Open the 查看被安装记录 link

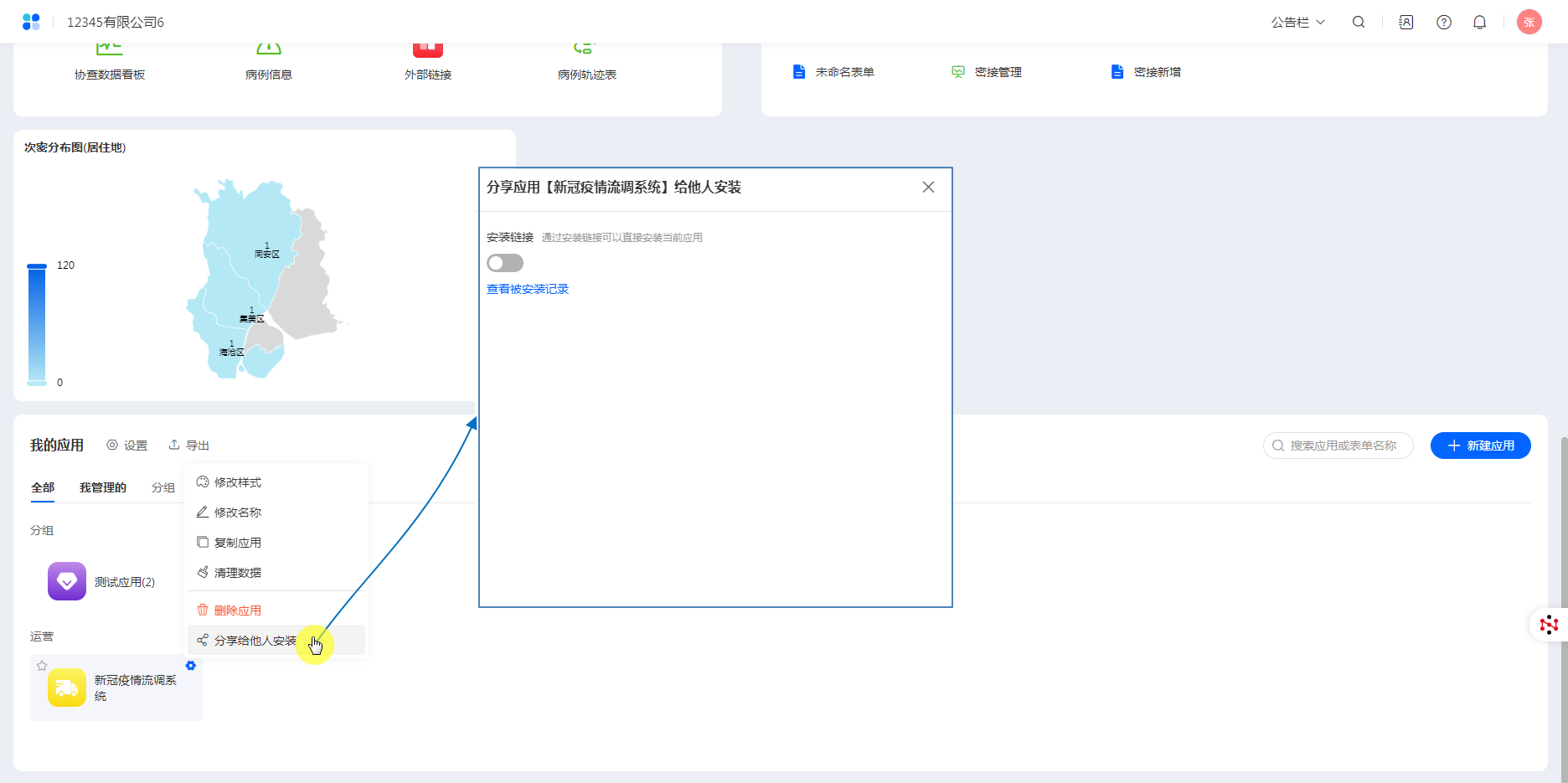point(528,289)
